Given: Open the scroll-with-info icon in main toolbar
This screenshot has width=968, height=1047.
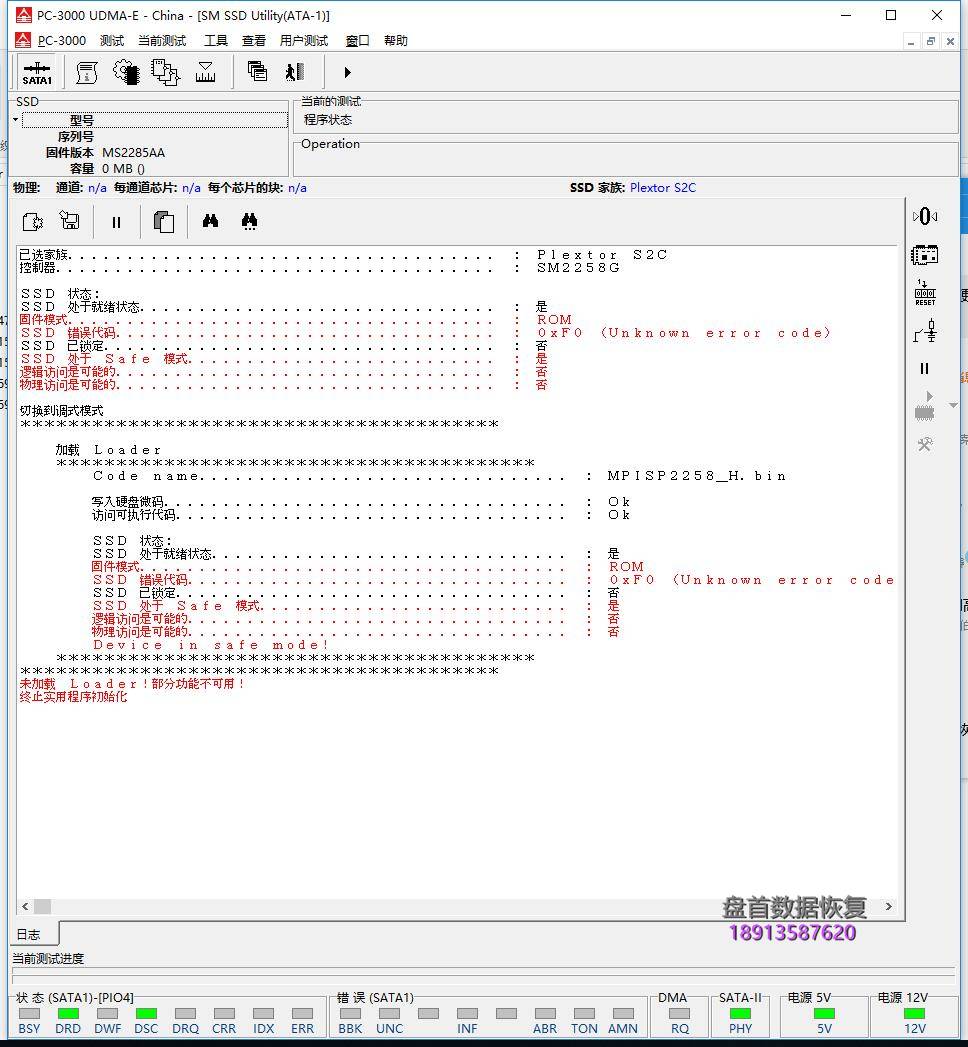Looking at the screenshot, I should [86, 72].
